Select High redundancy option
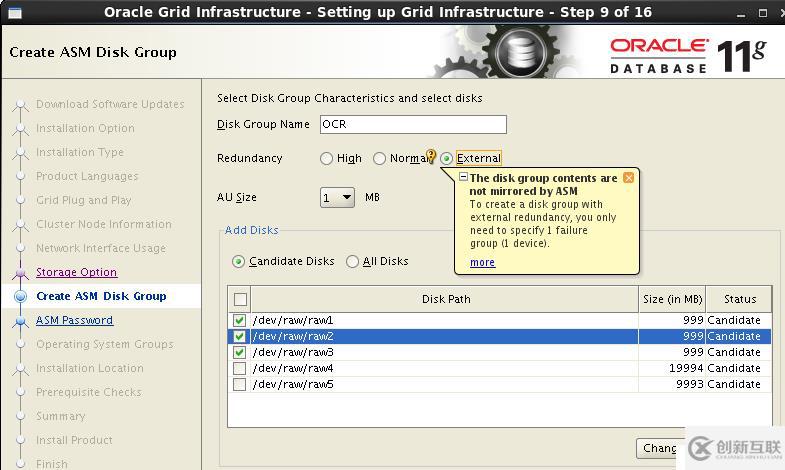This screenshot has height=470, width=785. (x=327, y=158)
